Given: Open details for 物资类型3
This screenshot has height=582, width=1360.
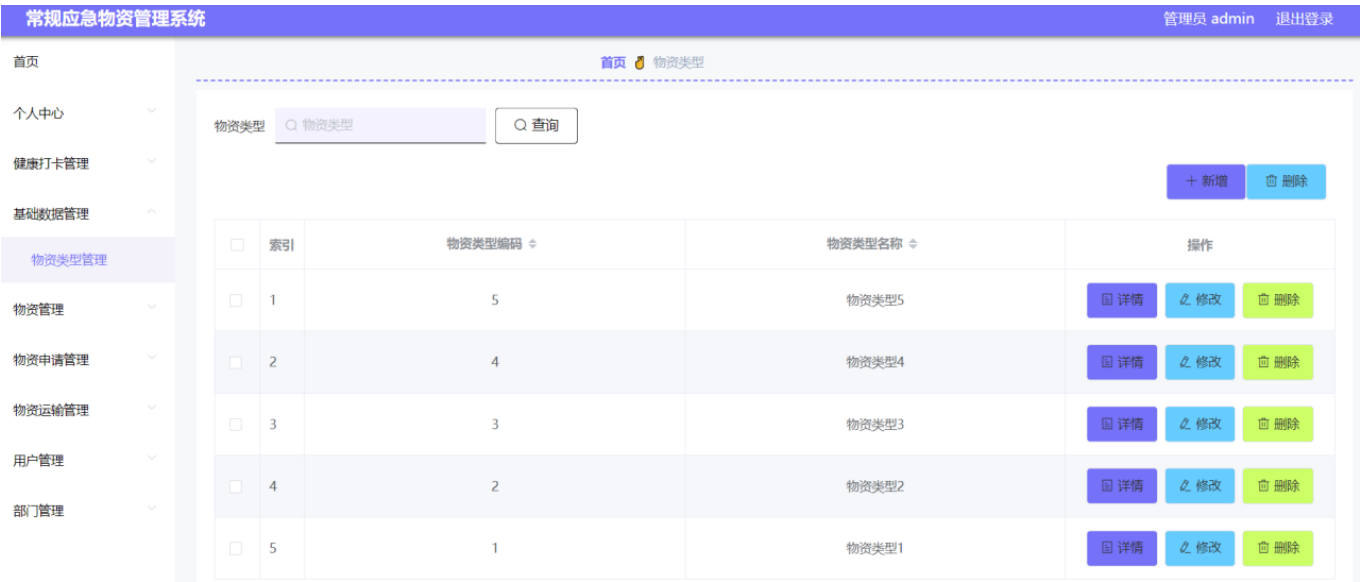Looking at the screenshot, I should (x=1122, y=424).
